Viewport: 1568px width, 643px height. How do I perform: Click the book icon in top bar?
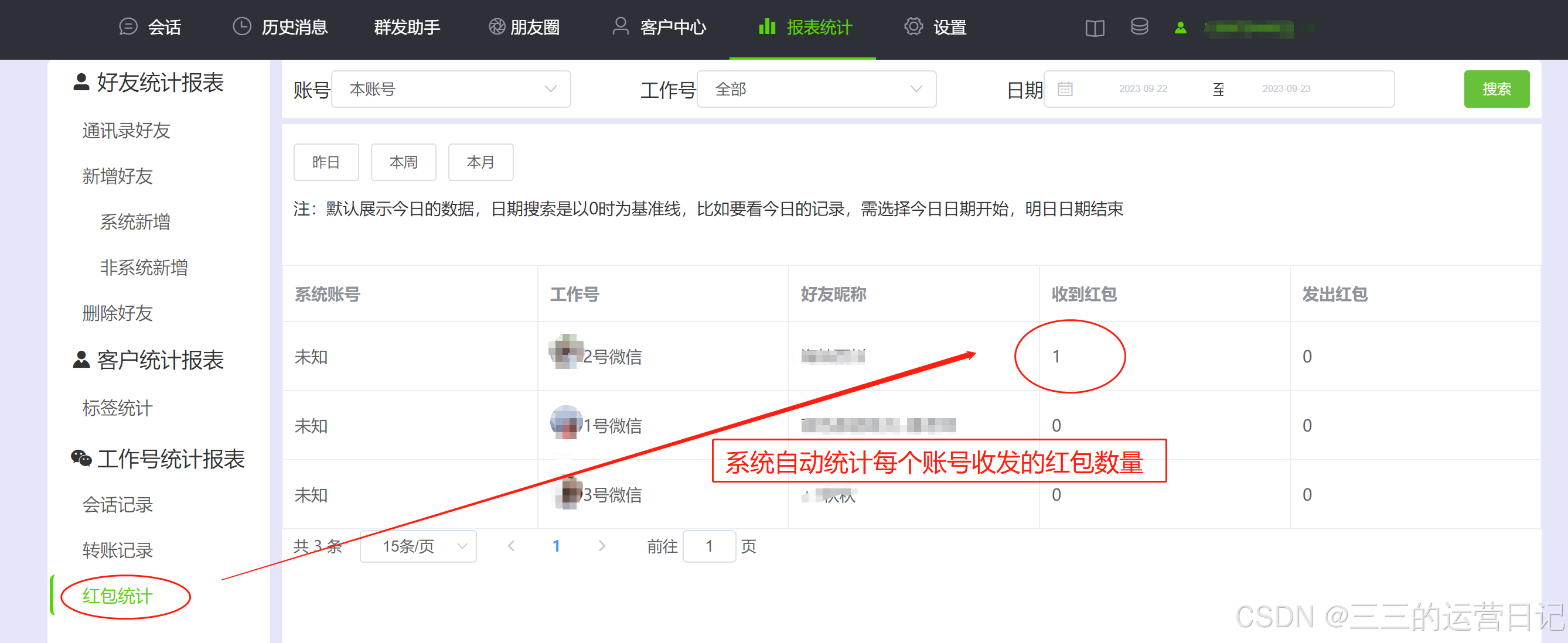pyautogui.click(x=1094, y=28)
